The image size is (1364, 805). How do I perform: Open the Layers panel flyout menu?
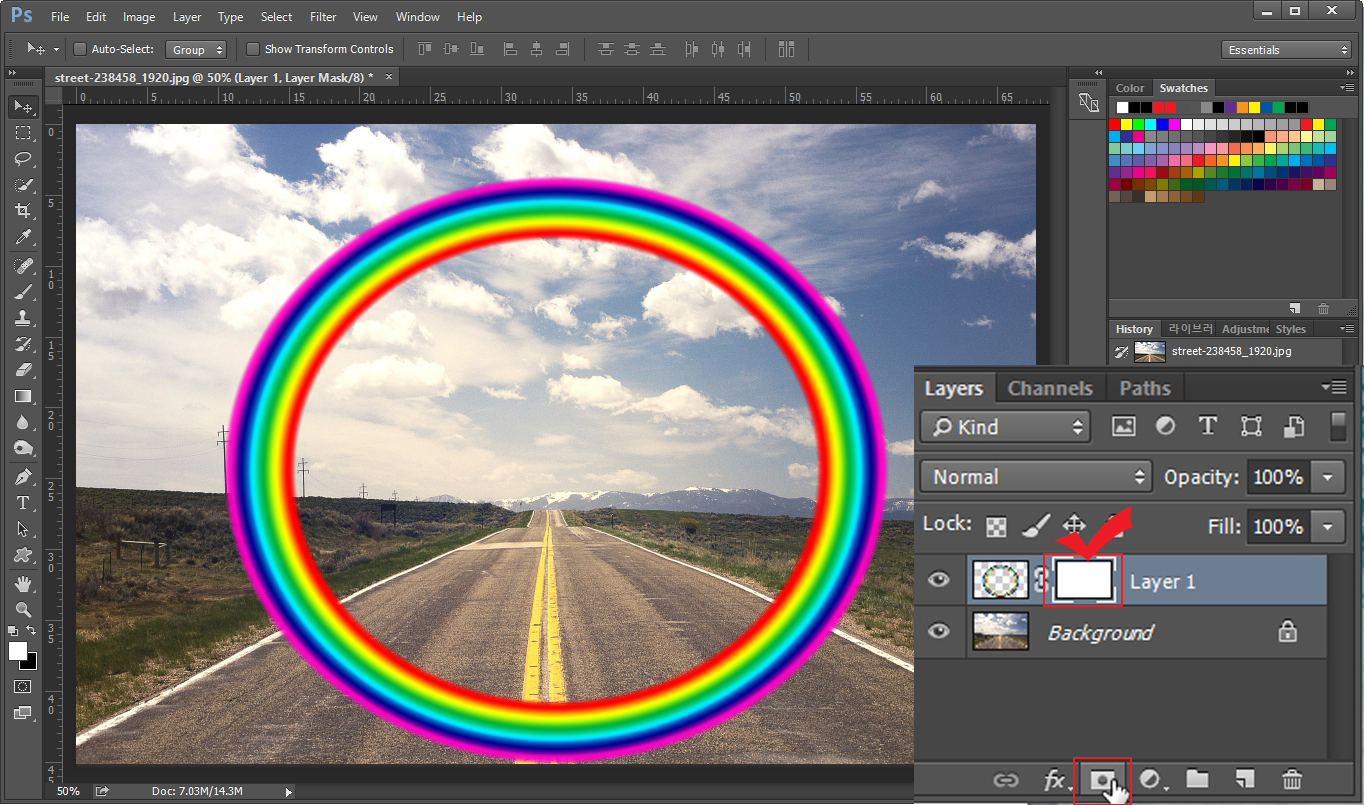coord(1333,387)
